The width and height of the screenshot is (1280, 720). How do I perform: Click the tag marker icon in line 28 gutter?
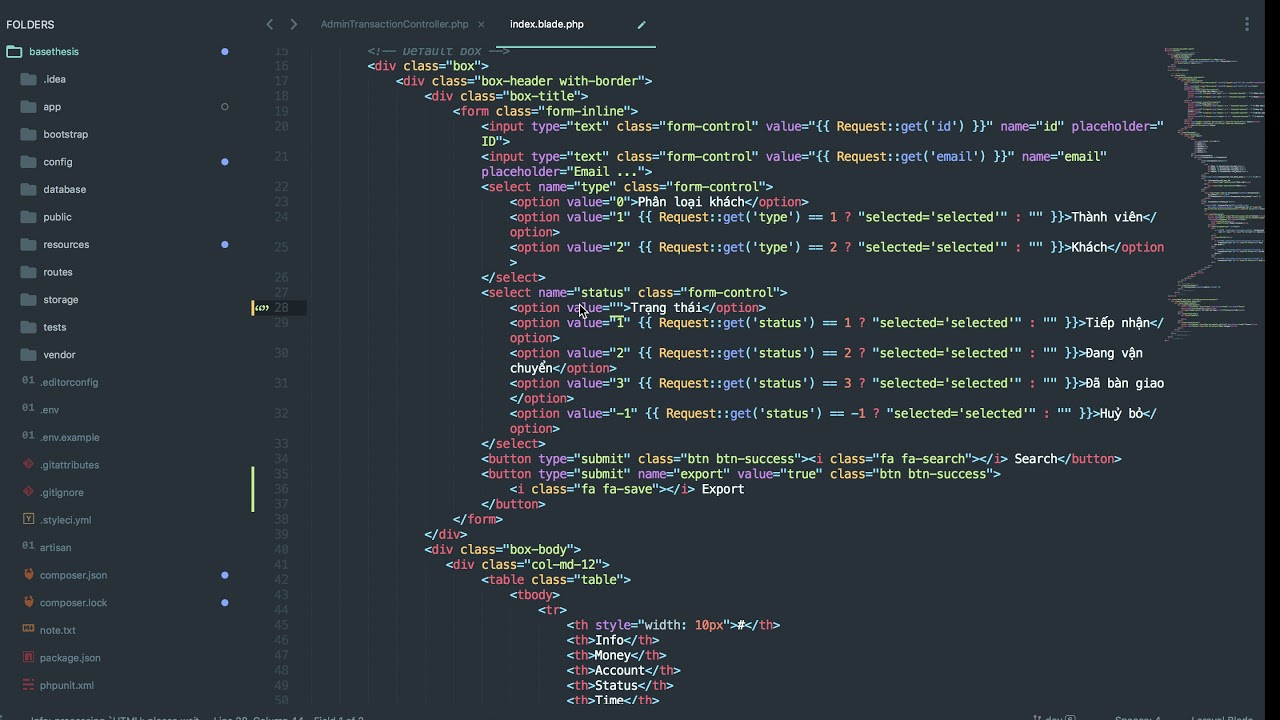(x=262, y=308)
